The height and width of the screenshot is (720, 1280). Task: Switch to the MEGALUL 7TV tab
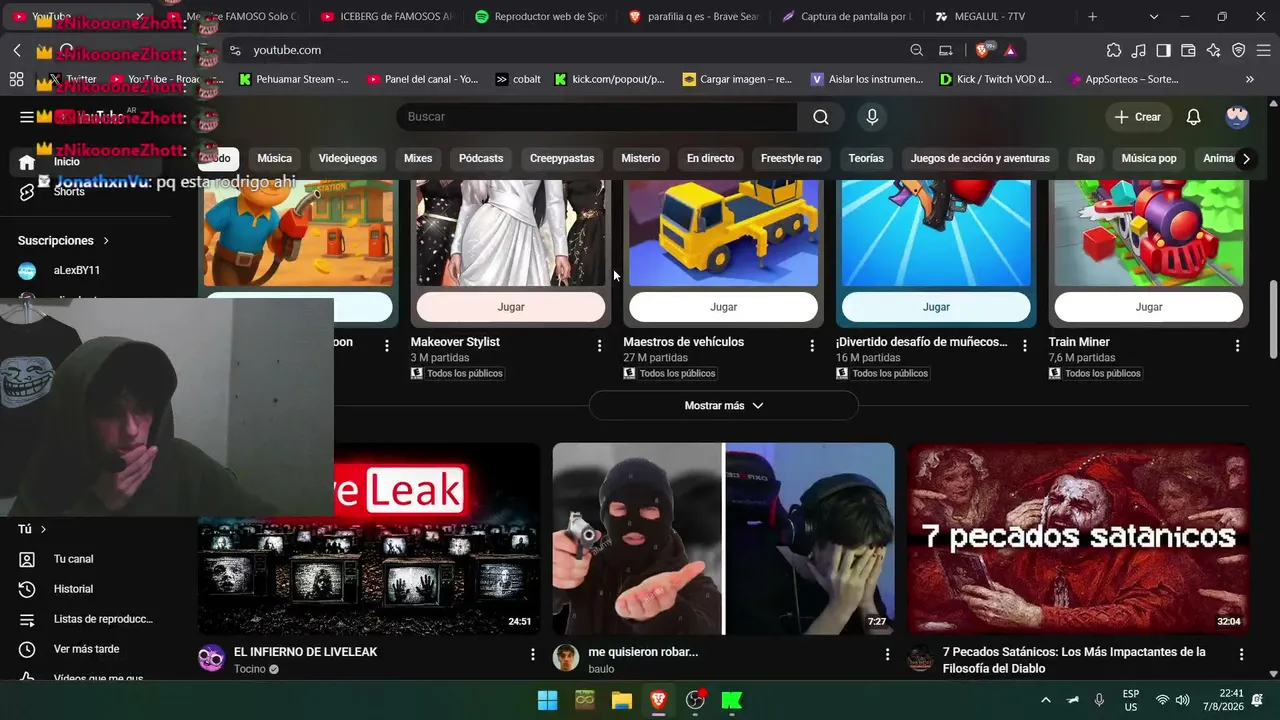1003,17
